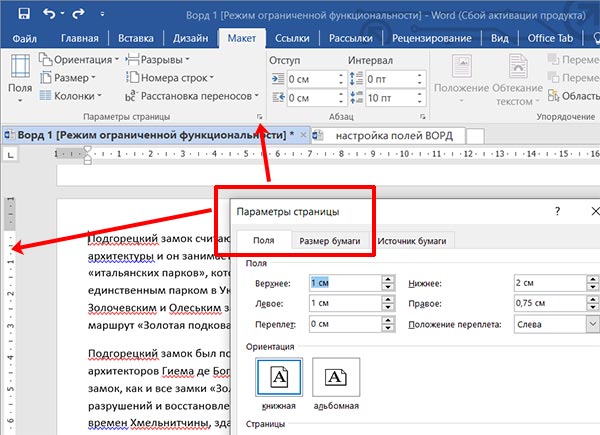Redo the last action
The width and height of the screenshot is (600, 435).
(x=78, y=14)
